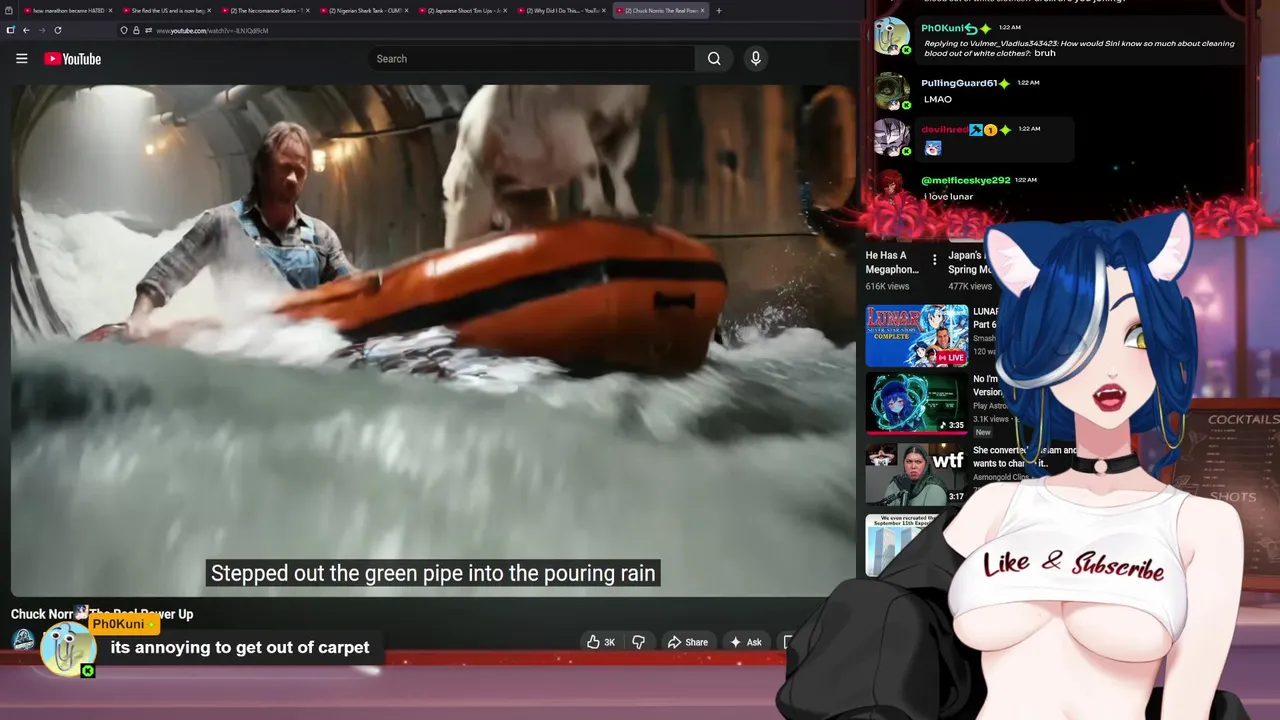This screenshot has width=1280, height=720.
Task: Click the YouTube search magnifier button
Action: (x=714, y=59)
